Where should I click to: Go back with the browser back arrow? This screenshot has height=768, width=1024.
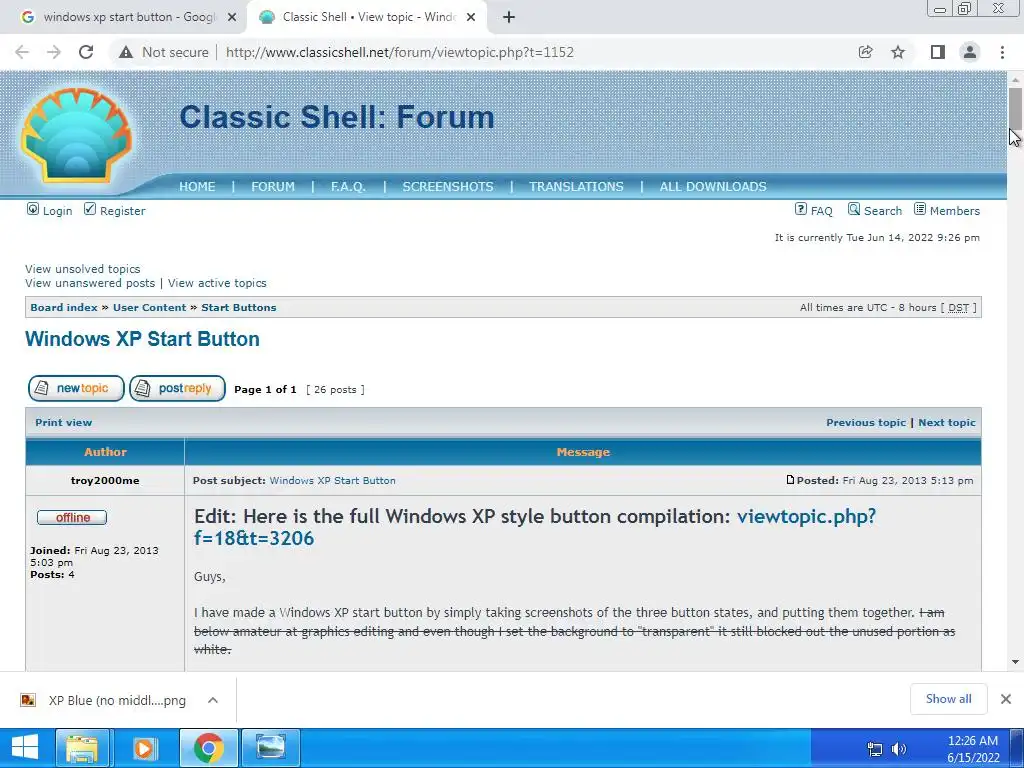(22, 52)
